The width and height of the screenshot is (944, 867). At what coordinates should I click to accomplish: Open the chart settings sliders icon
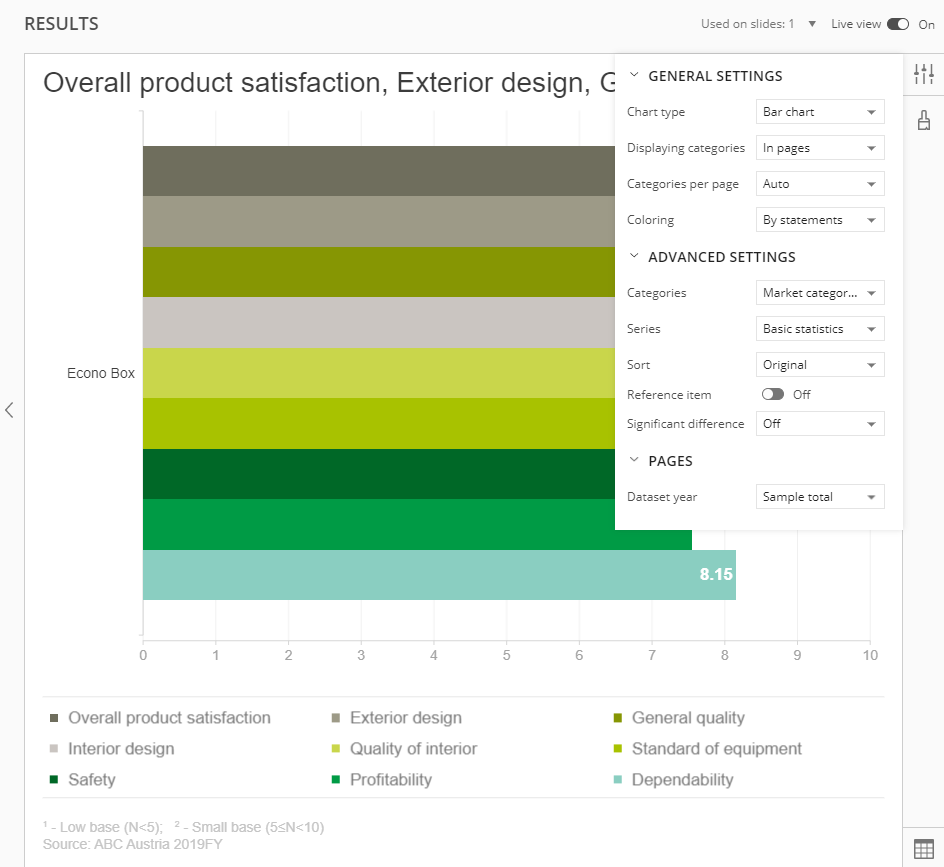(x=924, y=74)
